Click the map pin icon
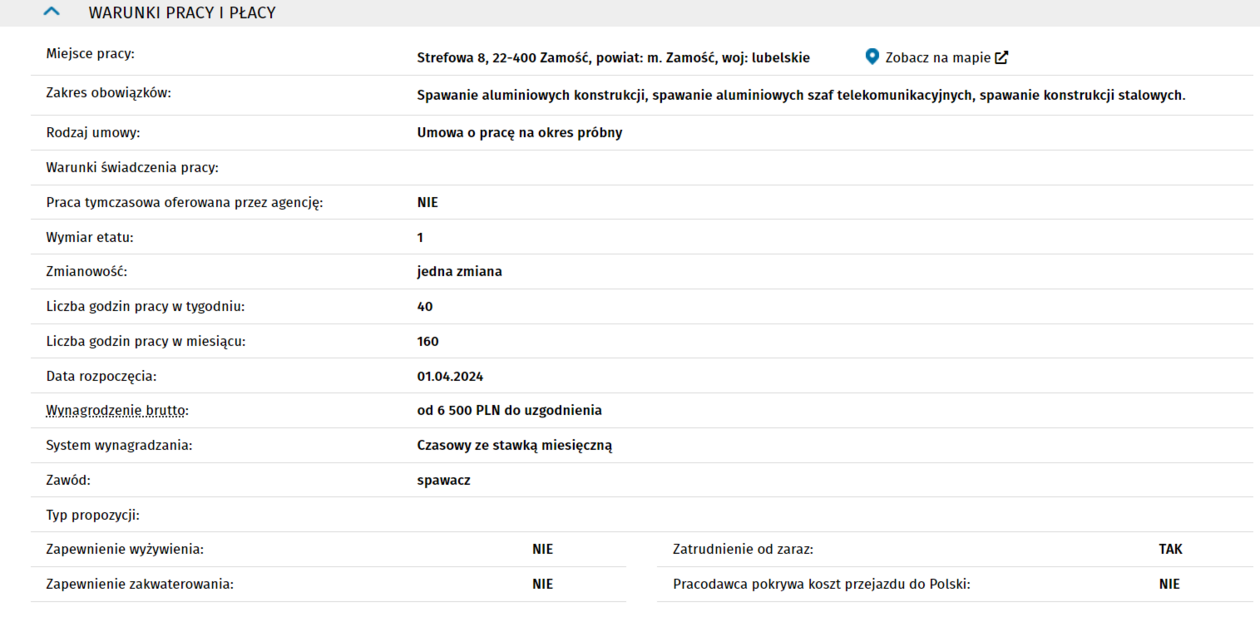Image resolution: width=1260 pixels, height=622 pixels. tap(872, 57)
